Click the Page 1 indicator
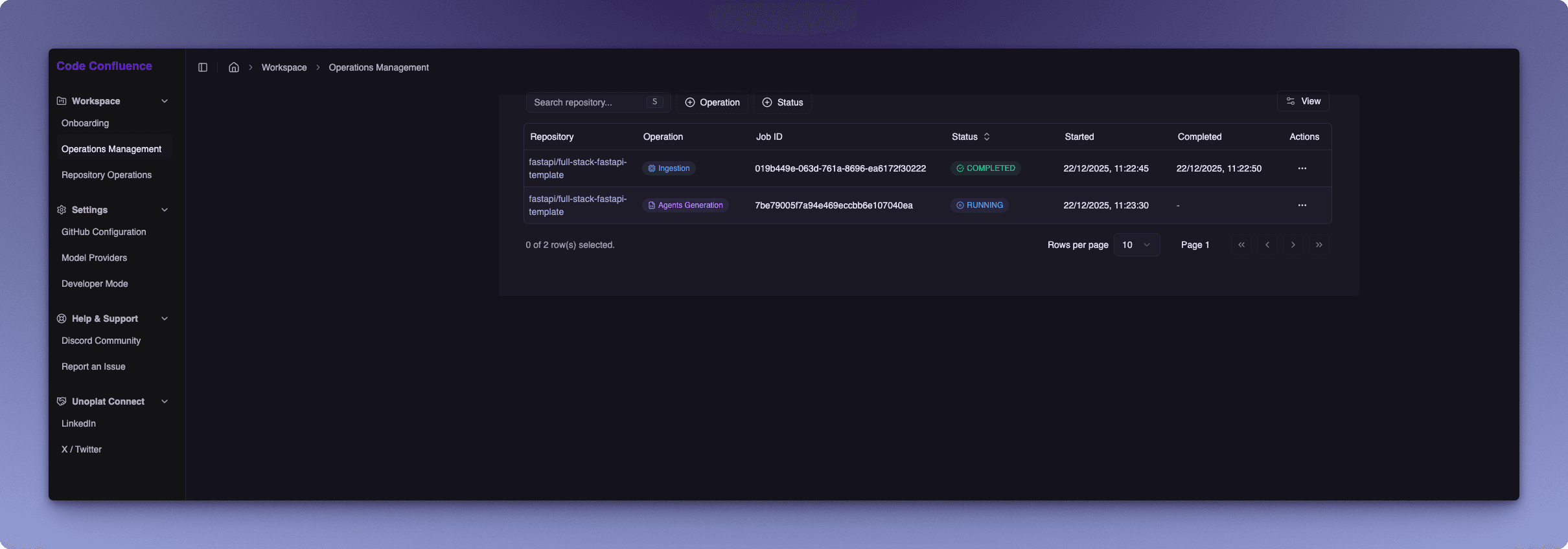The image size is (1568, 549). click(1195, 245)
